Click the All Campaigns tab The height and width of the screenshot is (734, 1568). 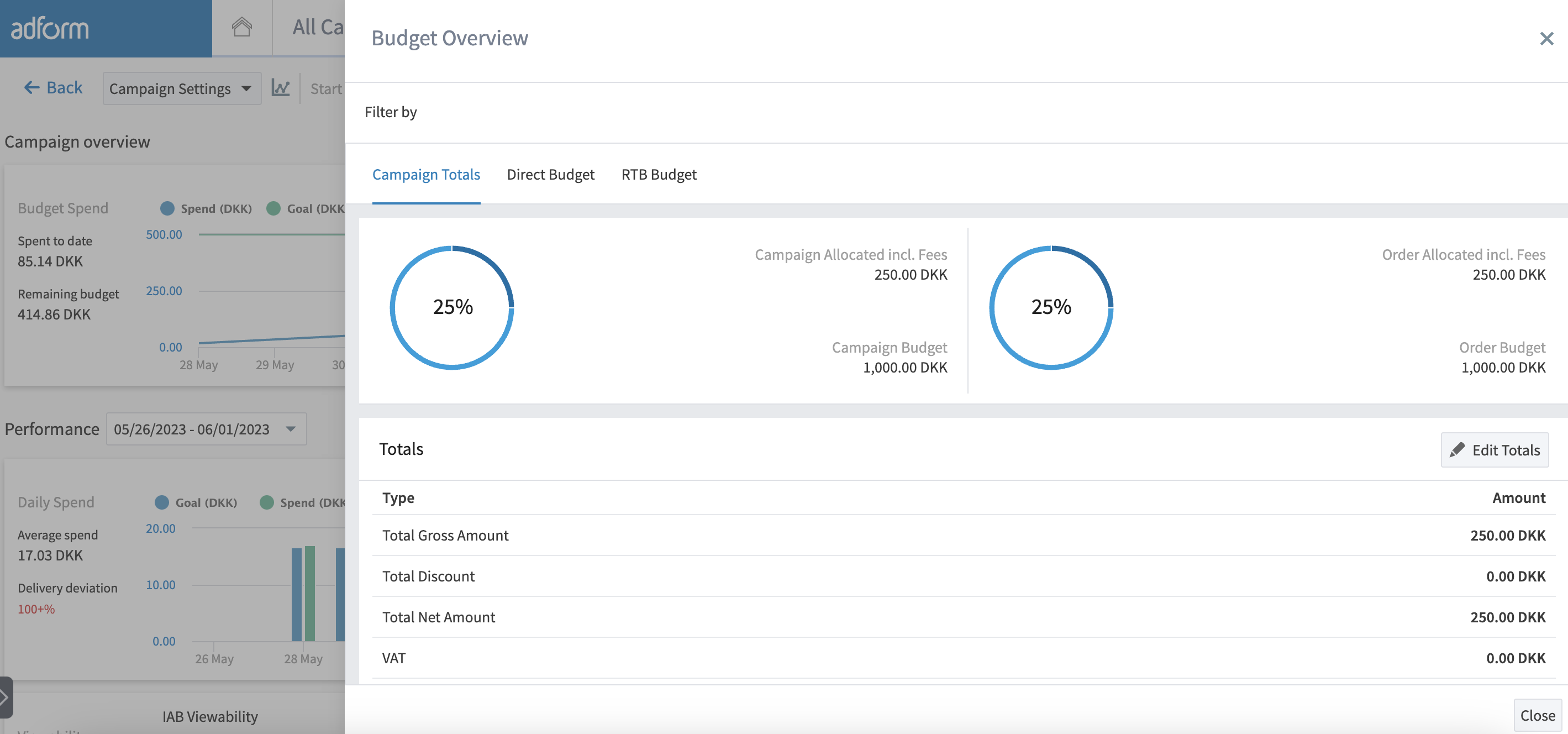[x=317, y=28]
